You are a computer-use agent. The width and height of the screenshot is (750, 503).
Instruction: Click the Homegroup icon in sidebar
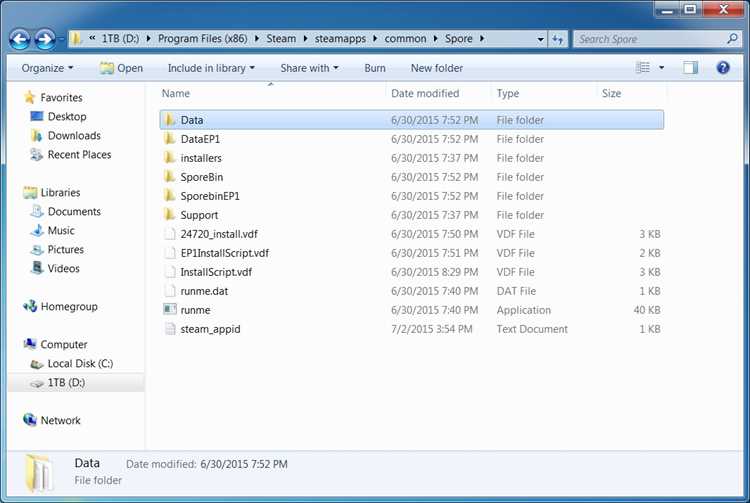[30, 306]
